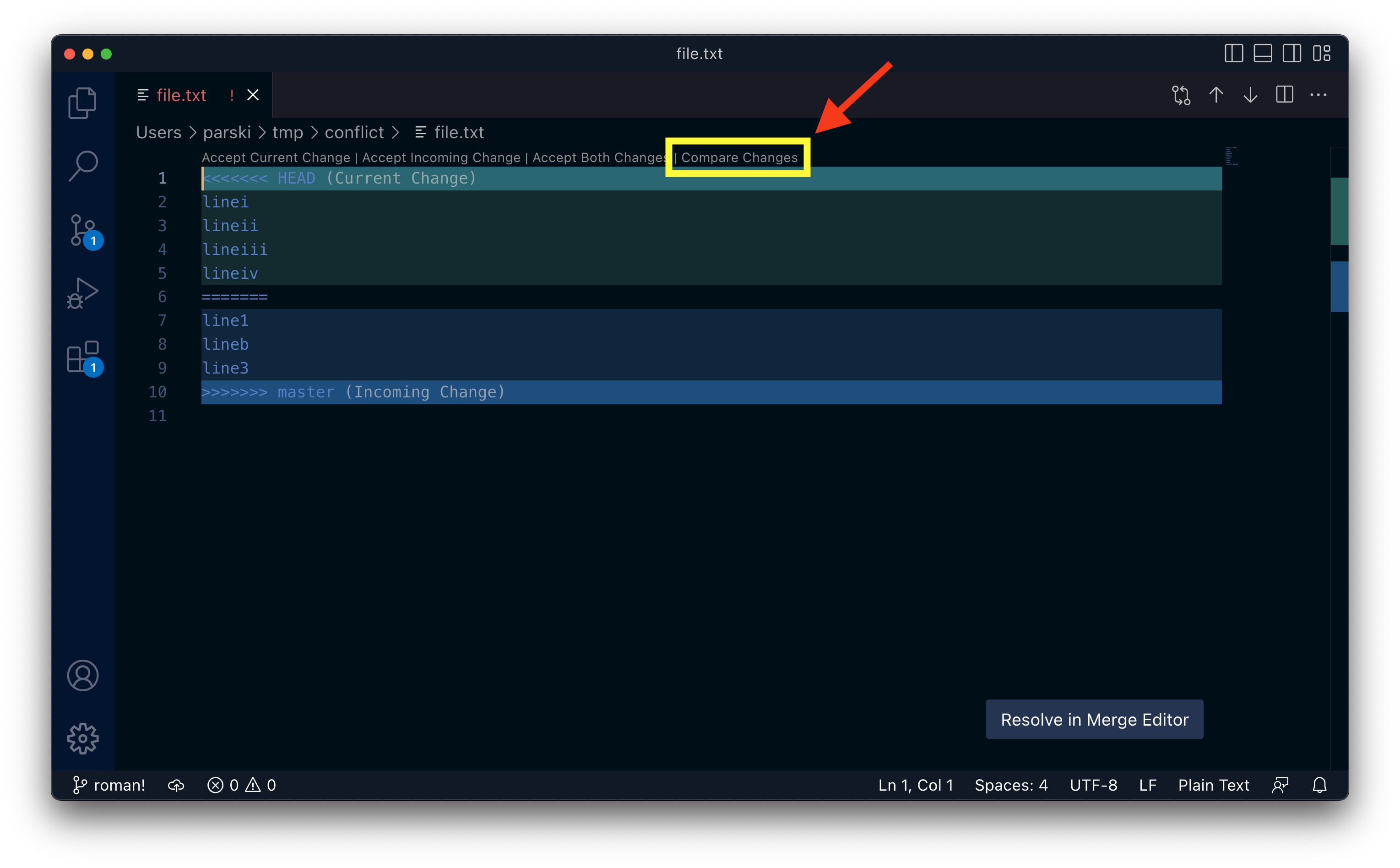
Task: Toggle the bottom panel visibility
Action: tap(1262, 54)
